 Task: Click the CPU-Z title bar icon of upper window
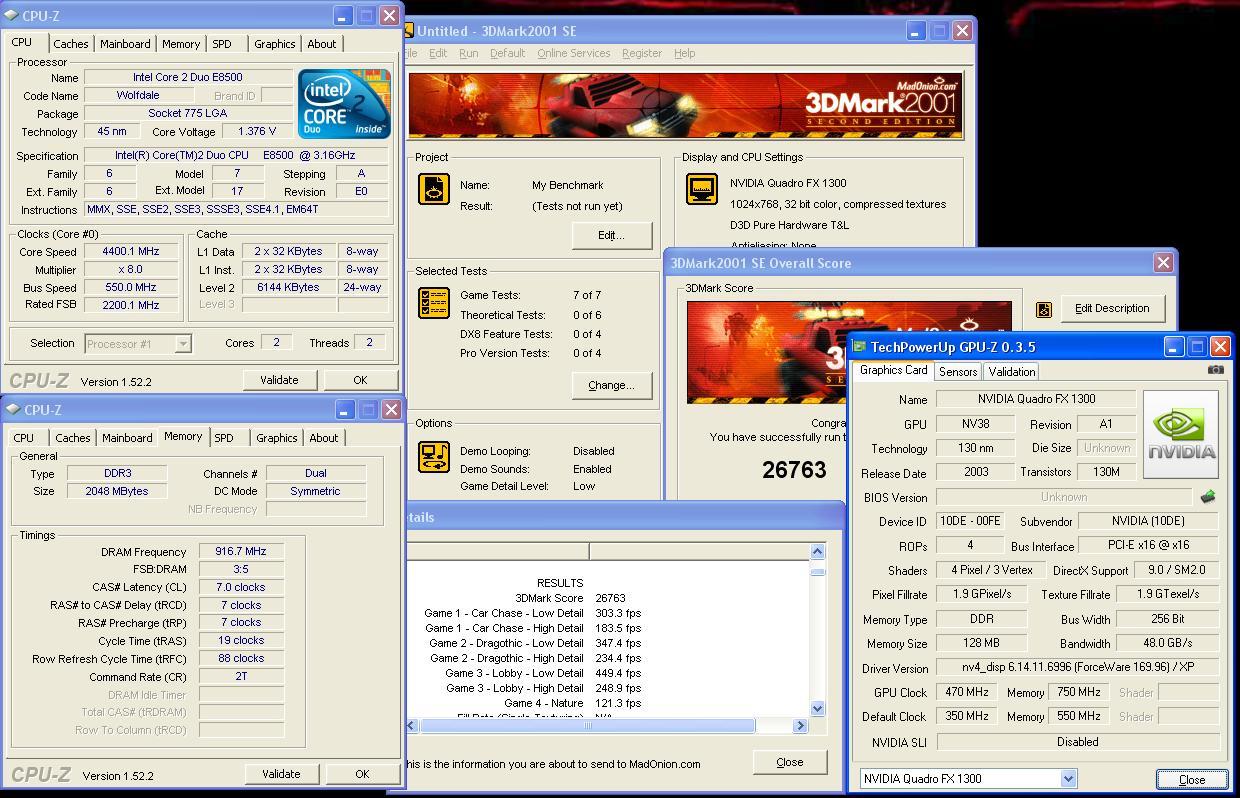(12, 16)
